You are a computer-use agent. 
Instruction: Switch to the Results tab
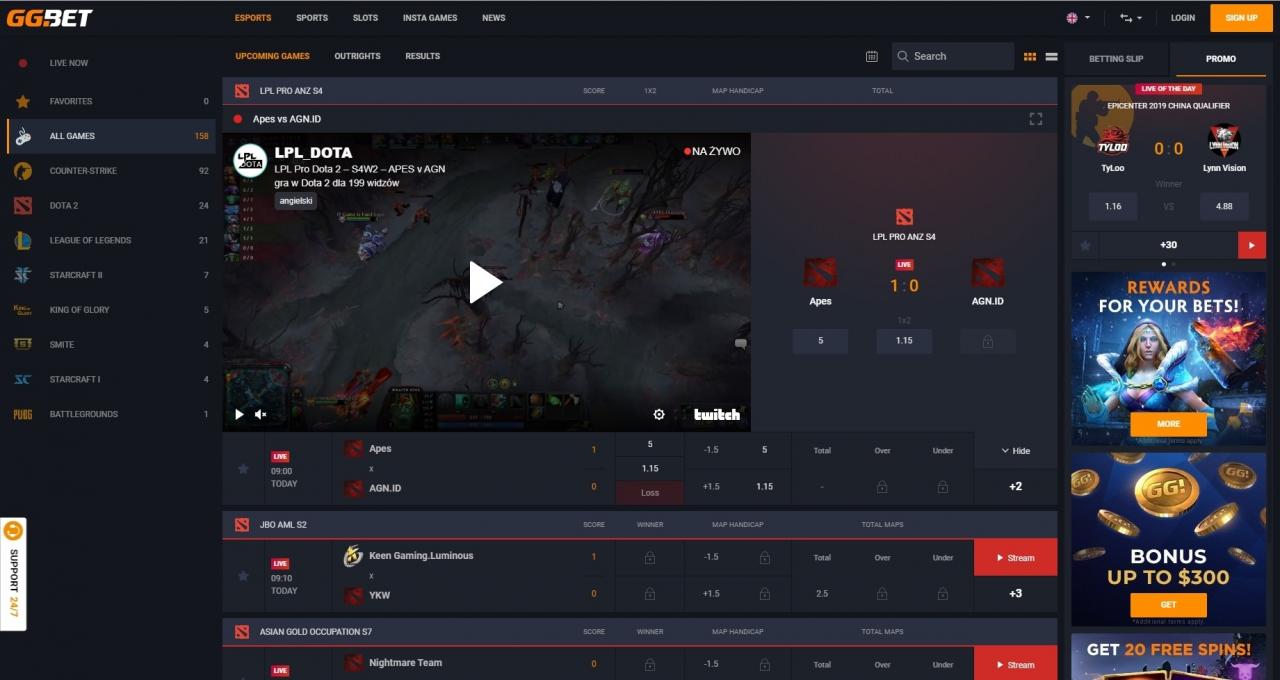[x=422, y=56]
